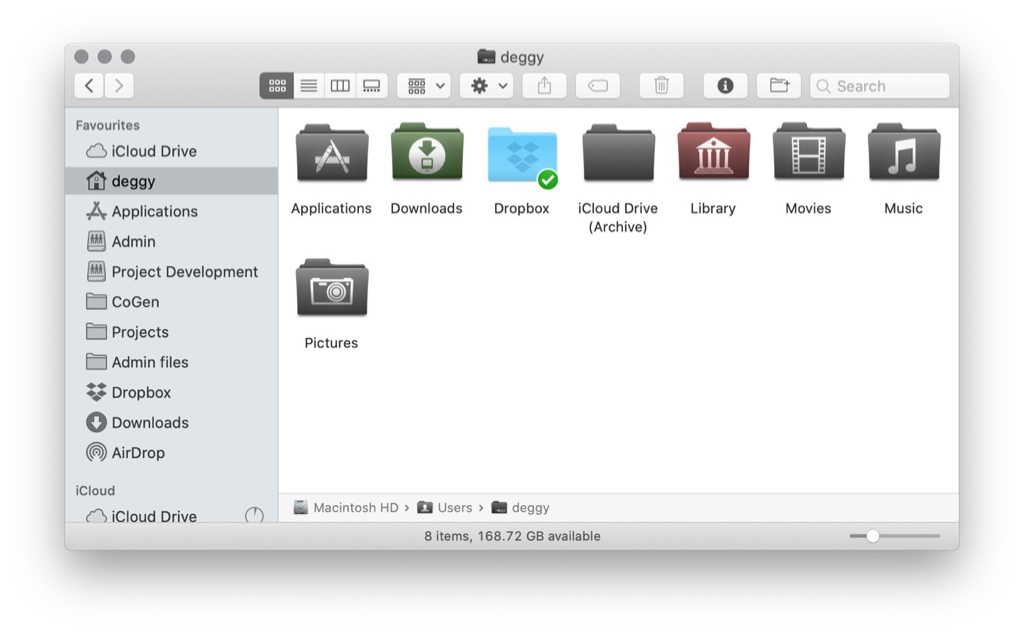The image size is (1024, 636).
Task: Click the Library folder label text
Action: (713, 208)
